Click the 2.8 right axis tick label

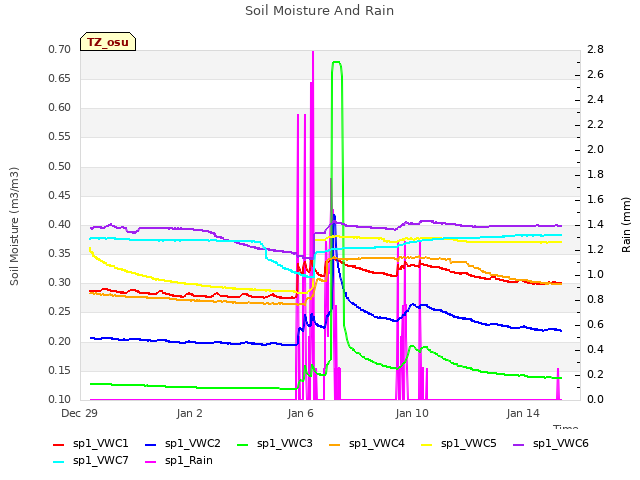[595, 50]
